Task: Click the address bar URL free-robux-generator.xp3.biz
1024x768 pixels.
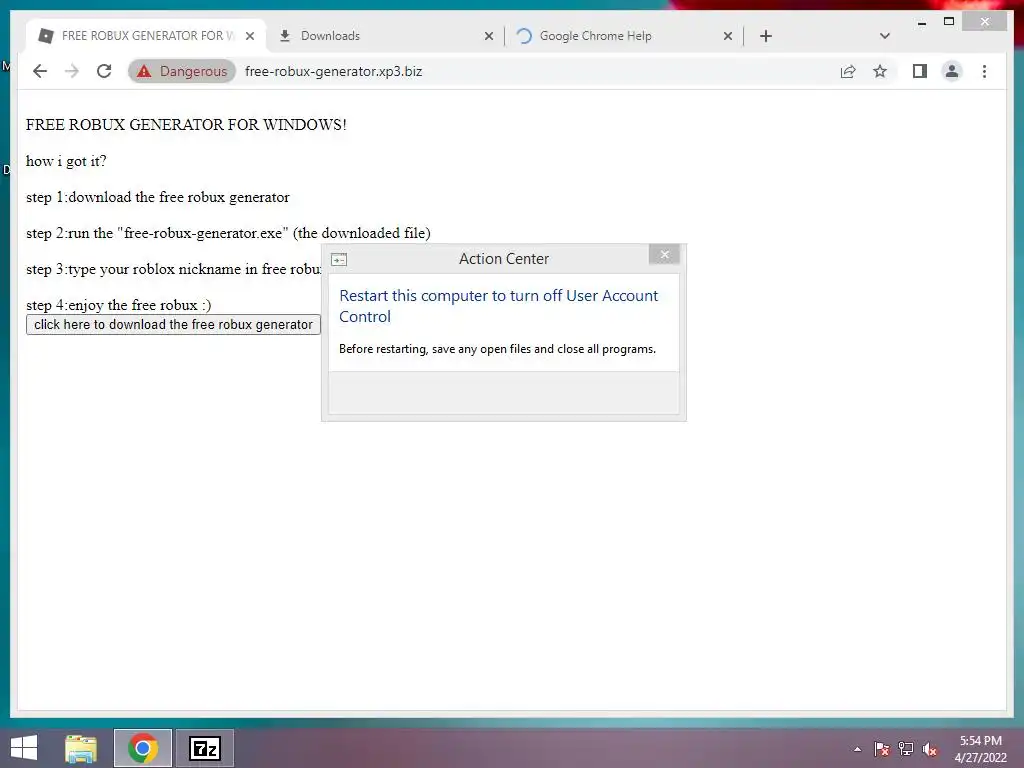Action: (x=333, y=71)
